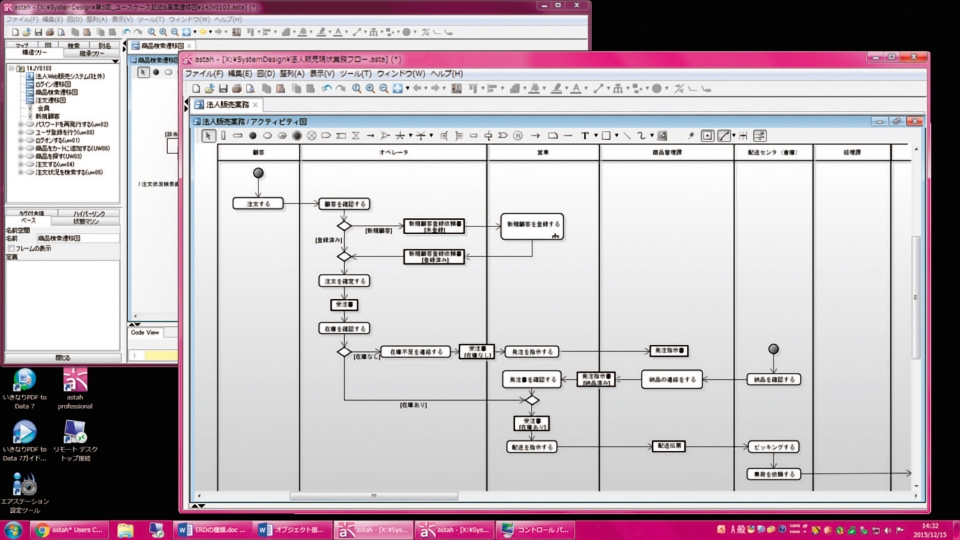This screenshot has height=540, width=960.
Task: Close the 法人販売業務 diagram tab
Action: (x=255, y=105)
